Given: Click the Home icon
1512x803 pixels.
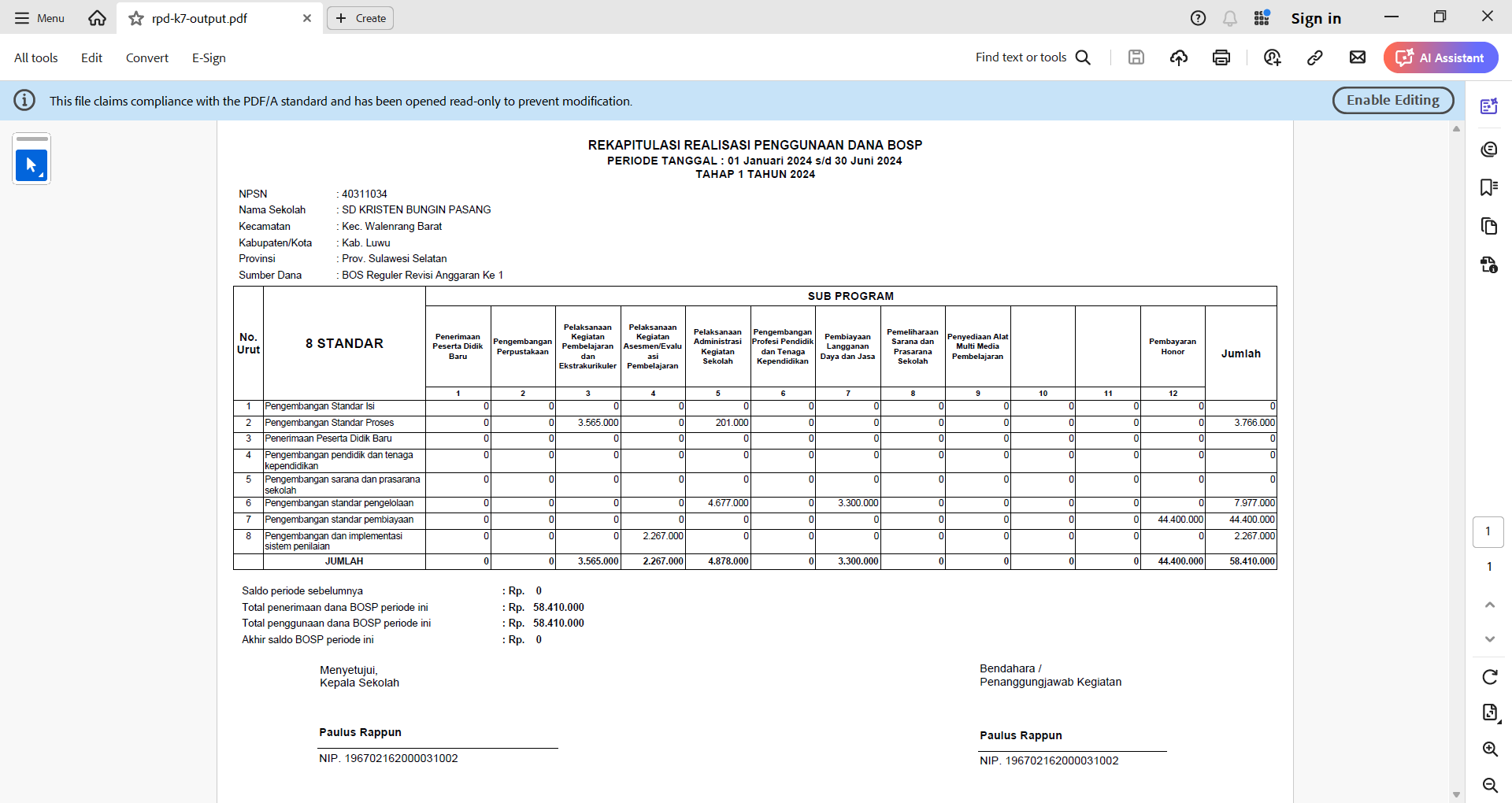Looking at the screenshot, I should tap(97, 18).
